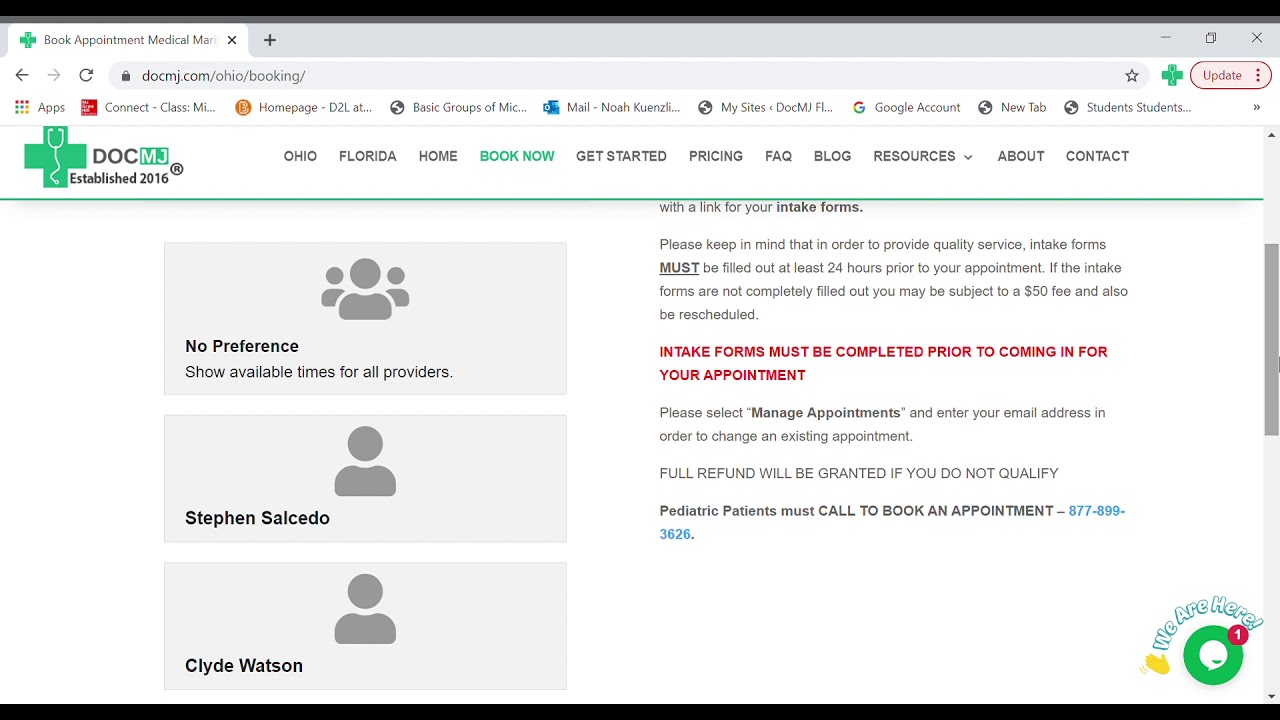Close the Book Appointment tab
Image resolution: width=1280 pixels, height=720 pixels.
tap(232, 40)
